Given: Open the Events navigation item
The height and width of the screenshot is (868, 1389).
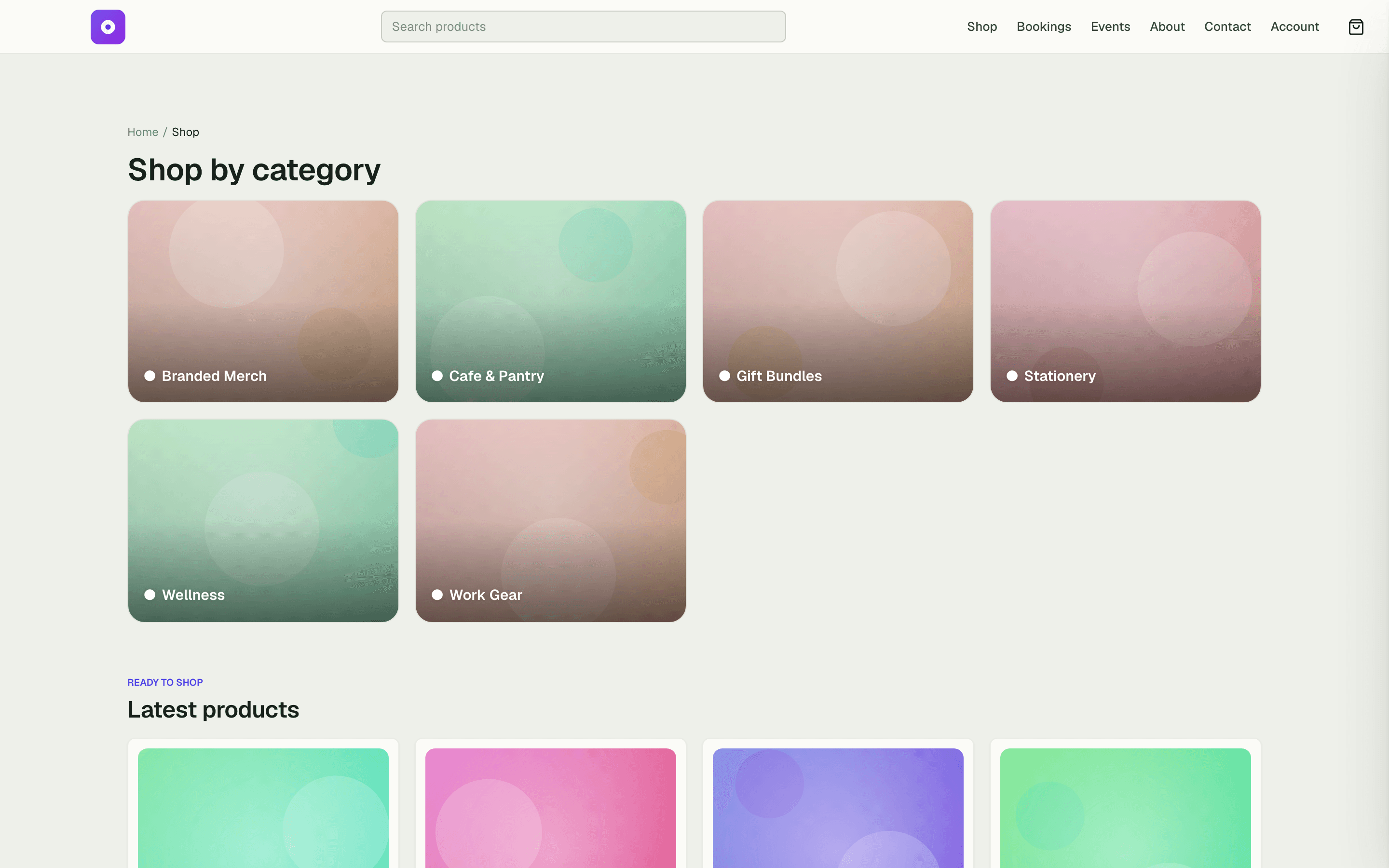Looking at the screenshot, I should click(1110, 27).
